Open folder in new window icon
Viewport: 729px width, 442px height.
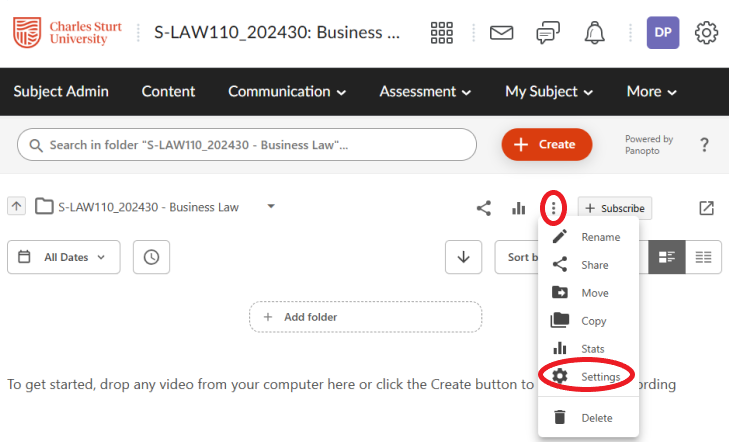[706, 208]
